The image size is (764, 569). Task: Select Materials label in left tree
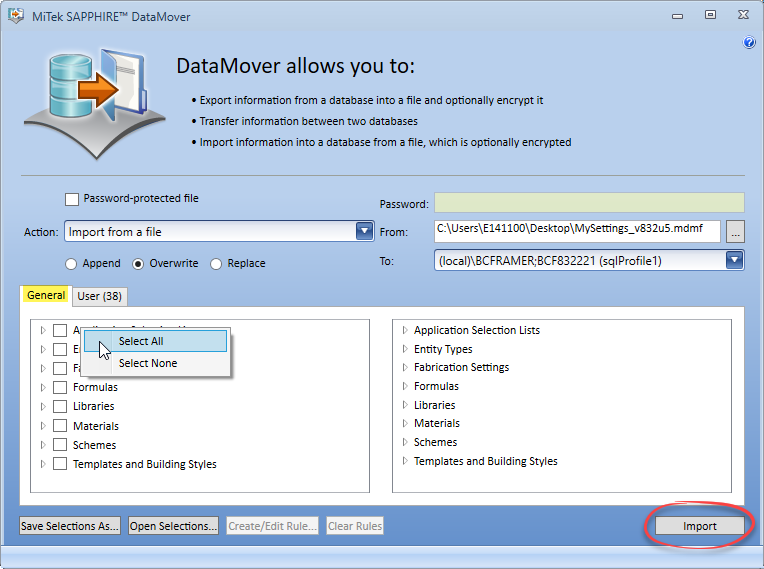point(96,426)
